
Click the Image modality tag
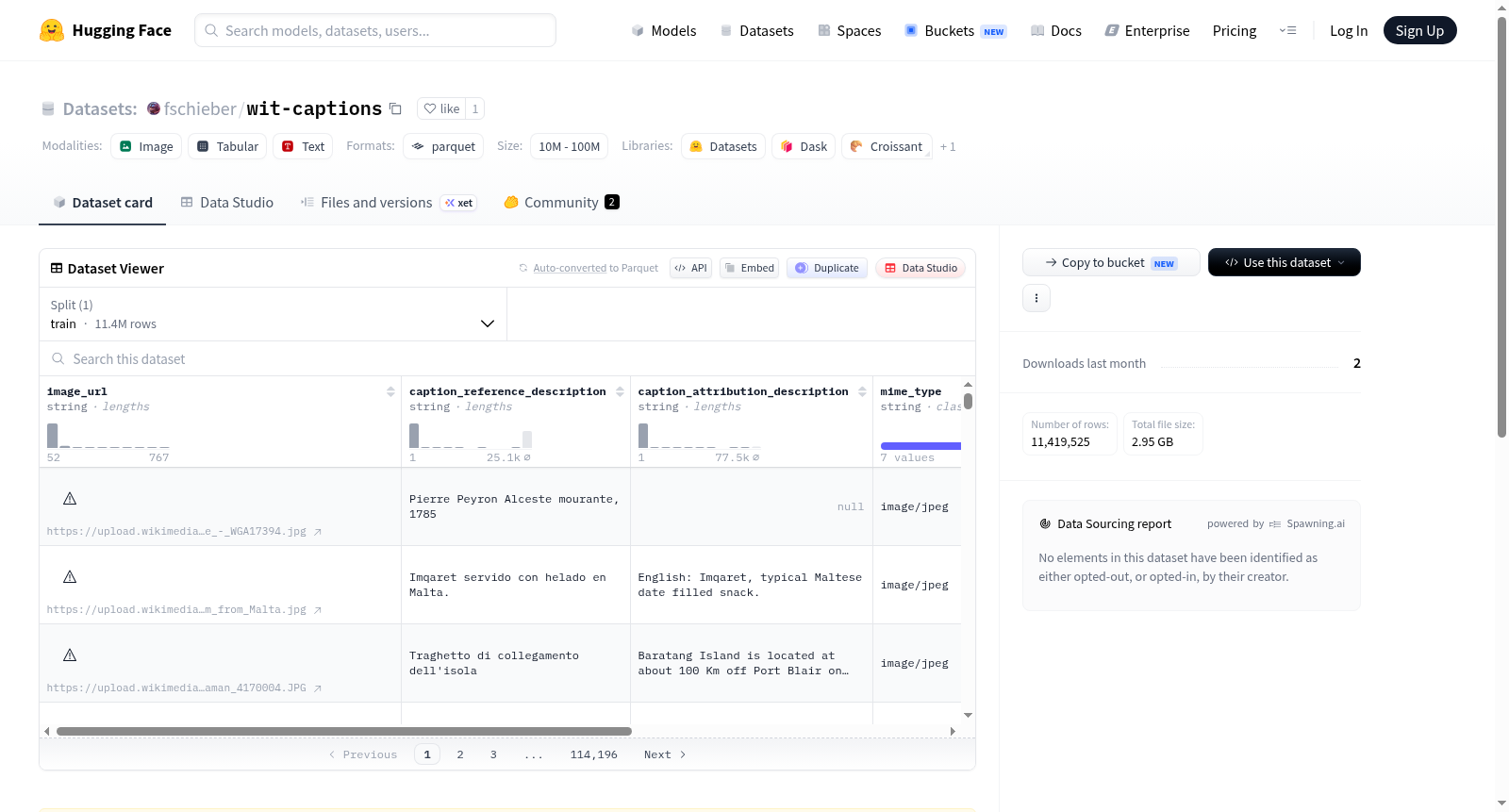click(146, 146)
